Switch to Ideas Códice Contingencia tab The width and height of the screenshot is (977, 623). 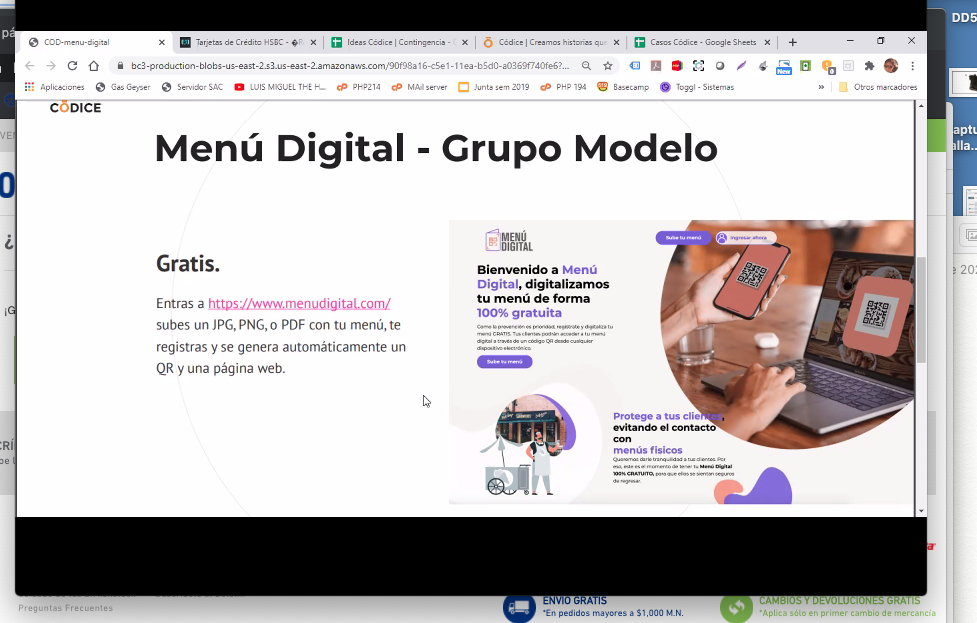click(398, 42)
